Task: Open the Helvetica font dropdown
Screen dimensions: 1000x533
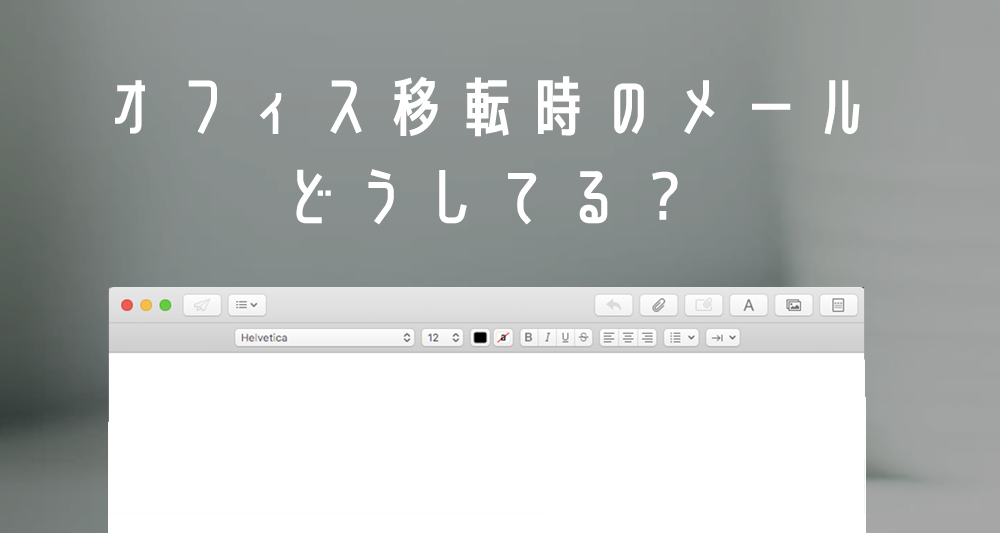Action: pyautogui.click(x=325, y=338)
